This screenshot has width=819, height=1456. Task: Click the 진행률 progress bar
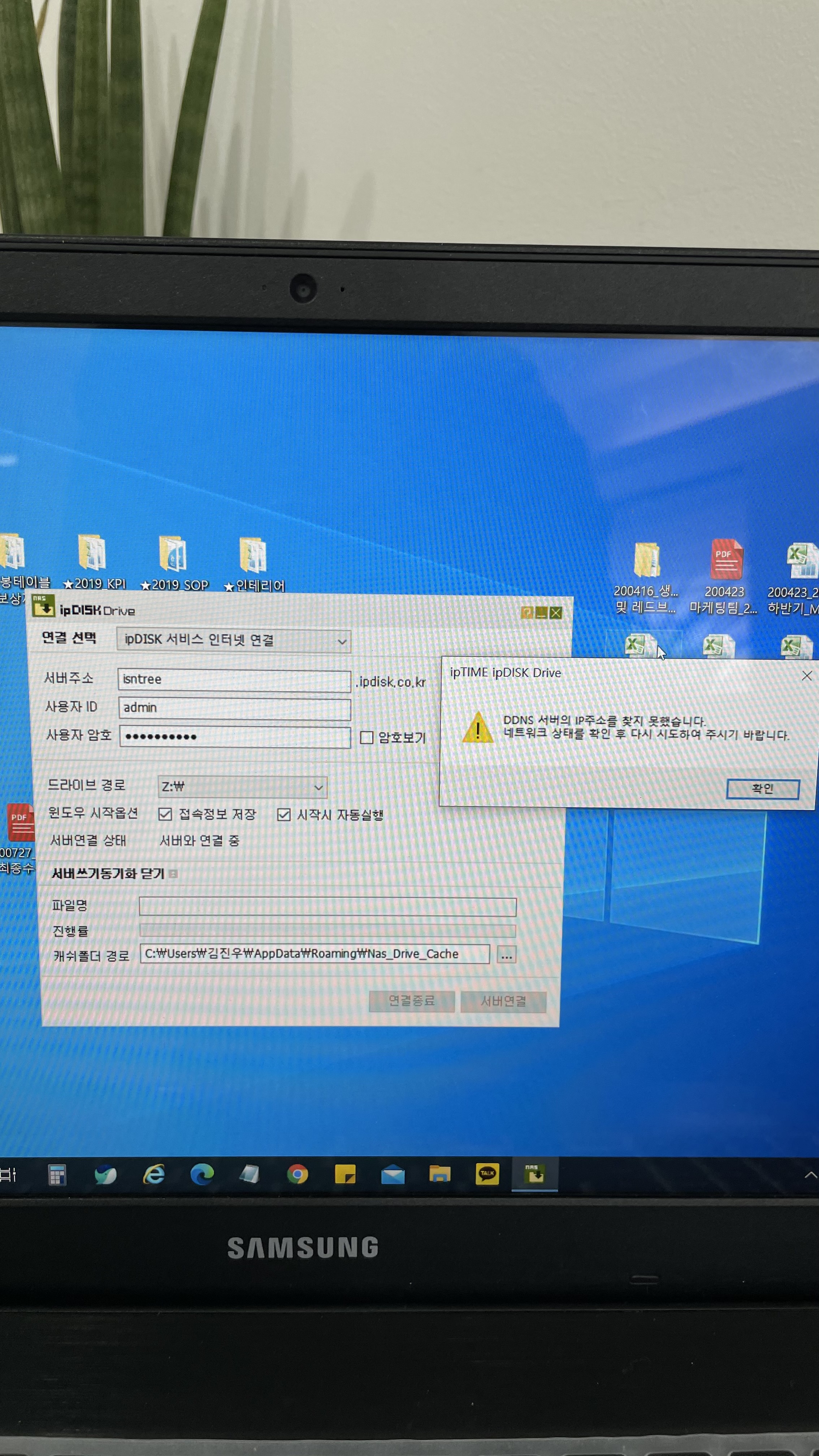328,930
